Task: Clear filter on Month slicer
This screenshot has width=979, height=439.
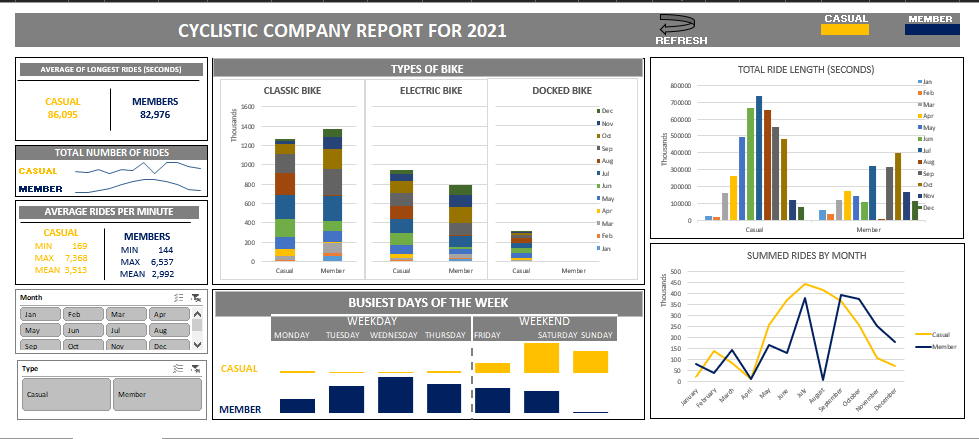Action: [196, 298]
